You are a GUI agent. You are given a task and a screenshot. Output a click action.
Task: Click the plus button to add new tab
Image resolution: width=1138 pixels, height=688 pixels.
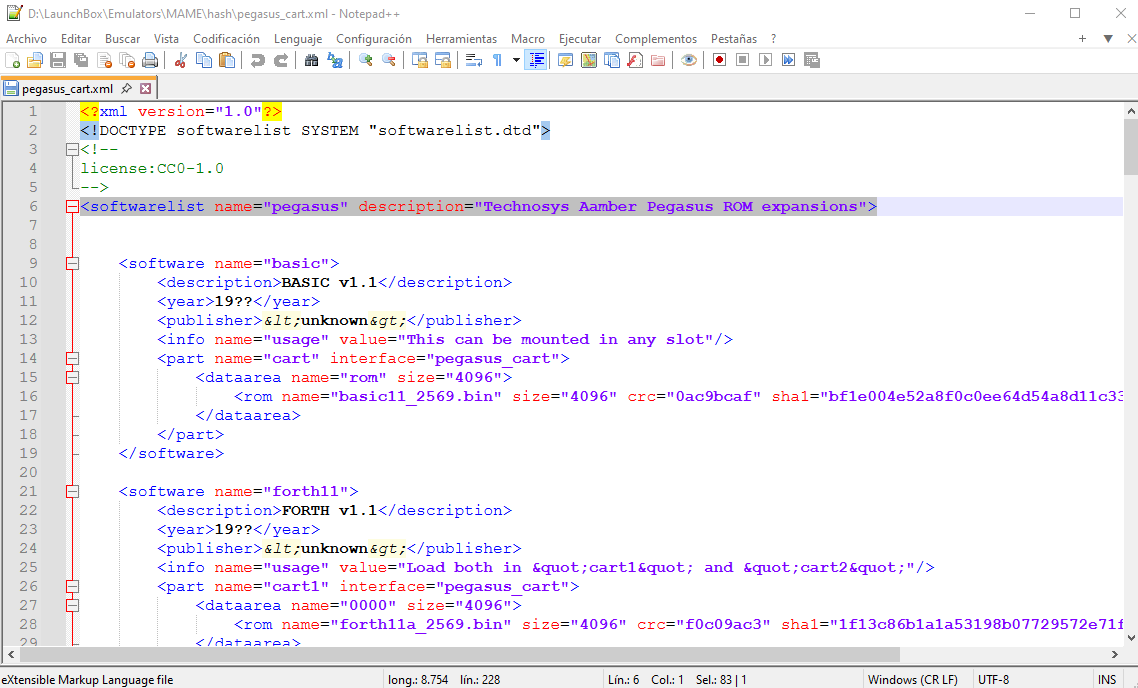coord(1082,38)
